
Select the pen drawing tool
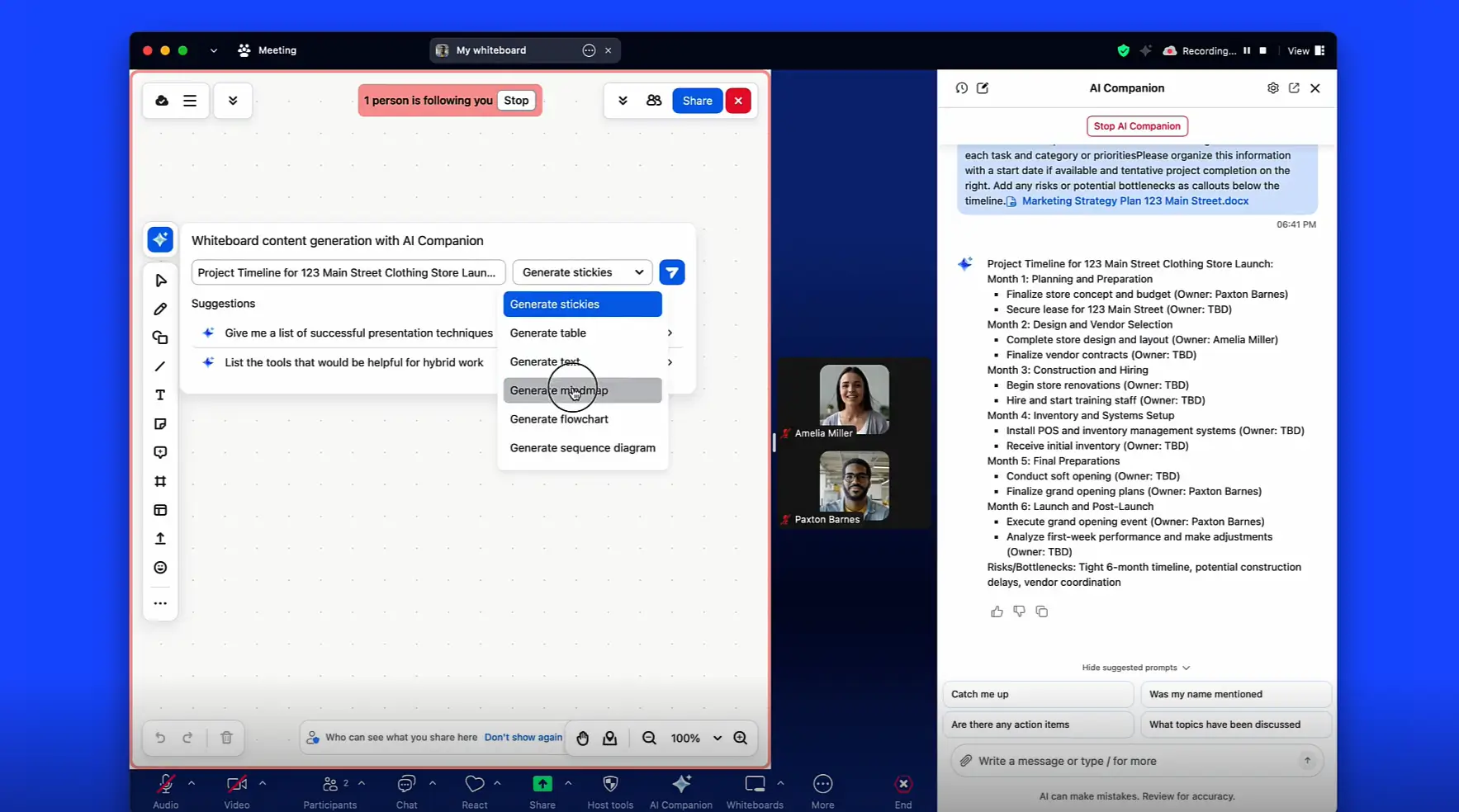pyautogui.click(x=160, y=309)
